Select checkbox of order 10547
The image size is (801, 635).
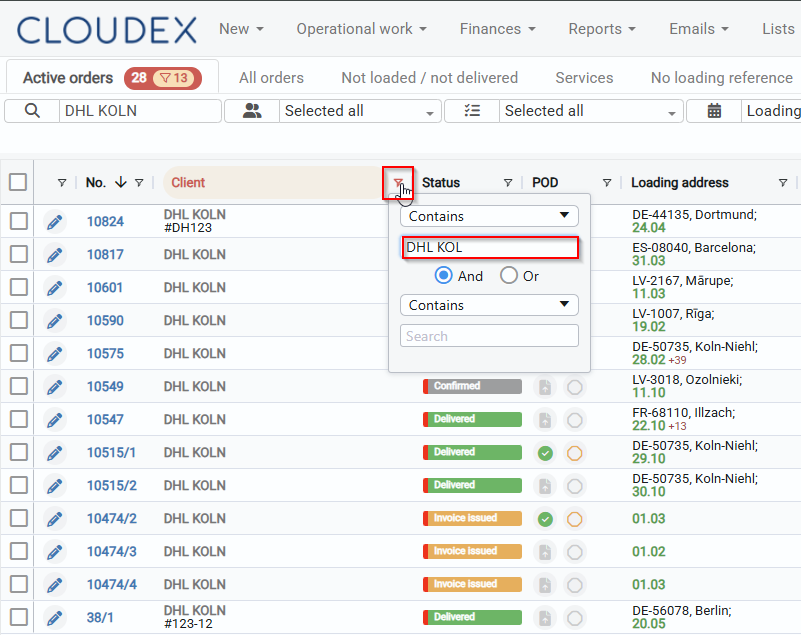(19, 419)
